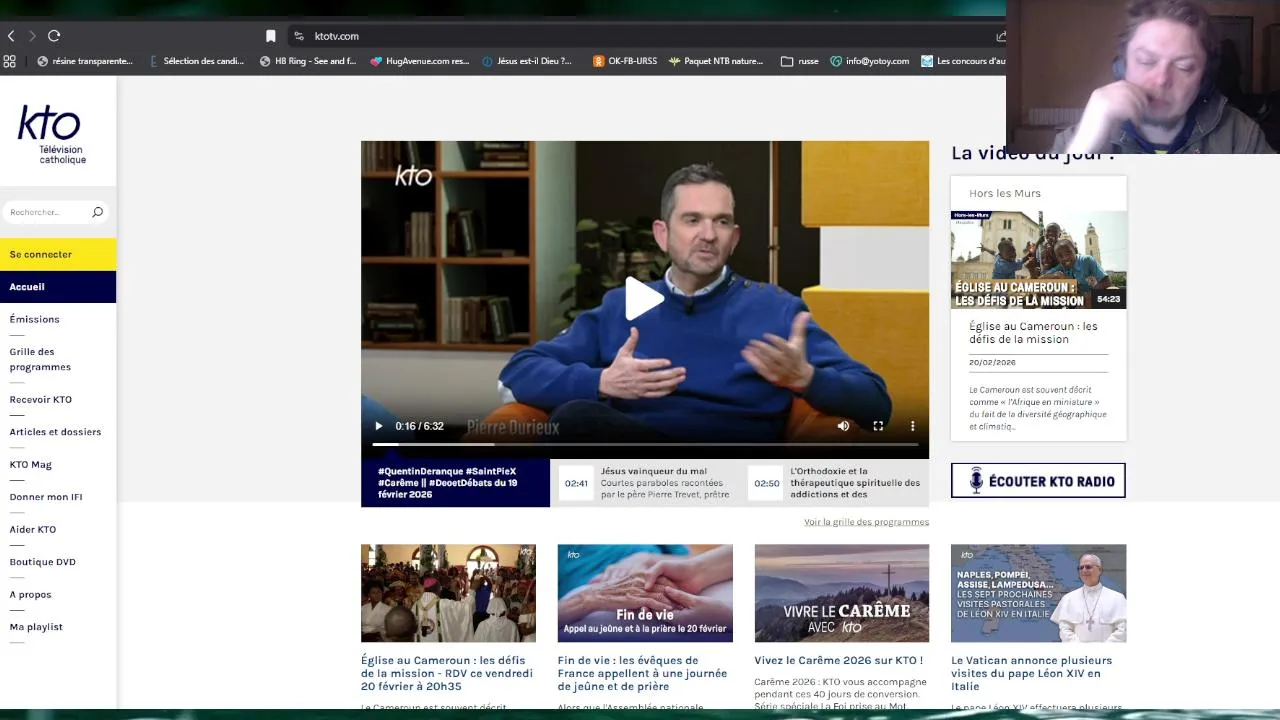1280x720 pixels.
Task: Open the 'russe' bookmarks folder
Action: 799,61
